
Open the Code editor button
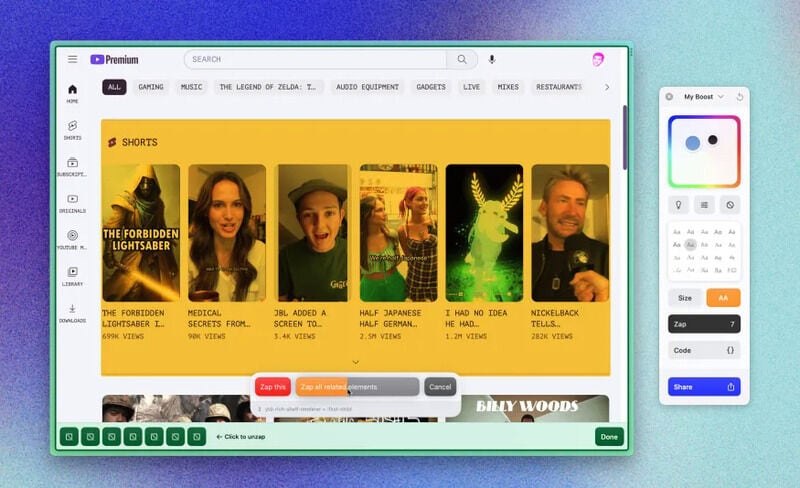(x=704, y=350)
